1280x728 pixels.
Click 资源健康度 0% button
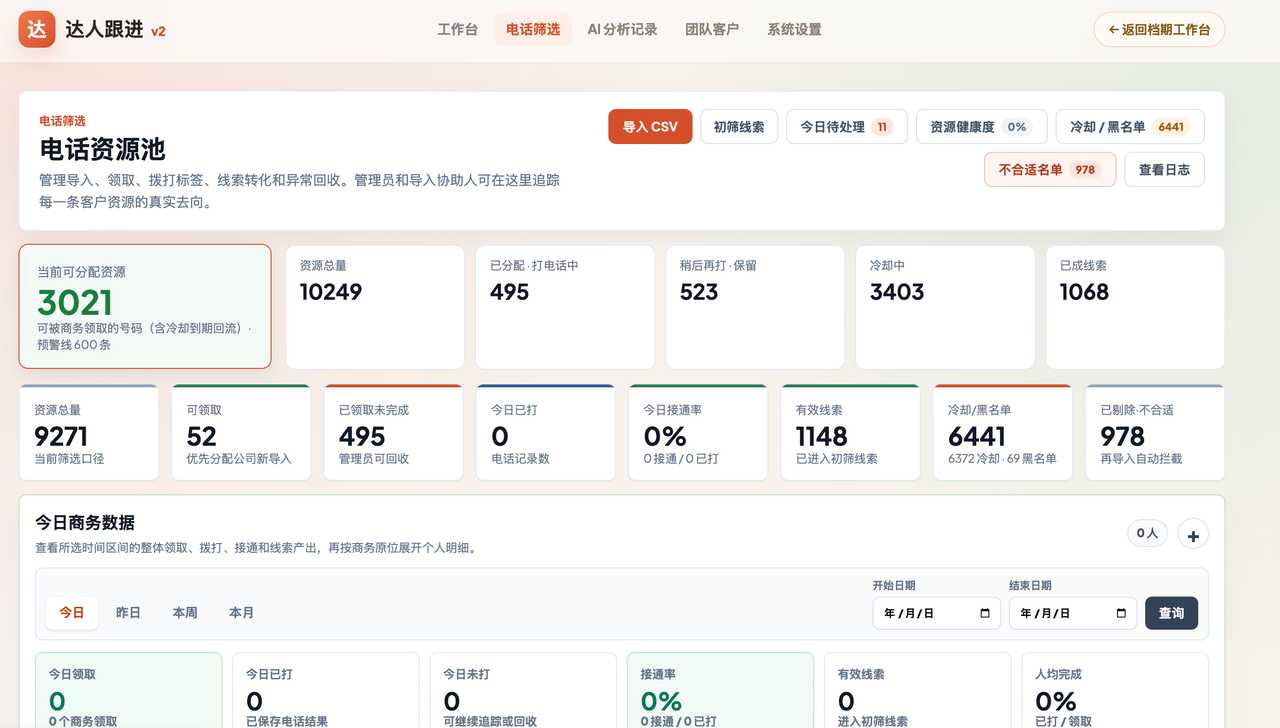click(x=981, y=127)
